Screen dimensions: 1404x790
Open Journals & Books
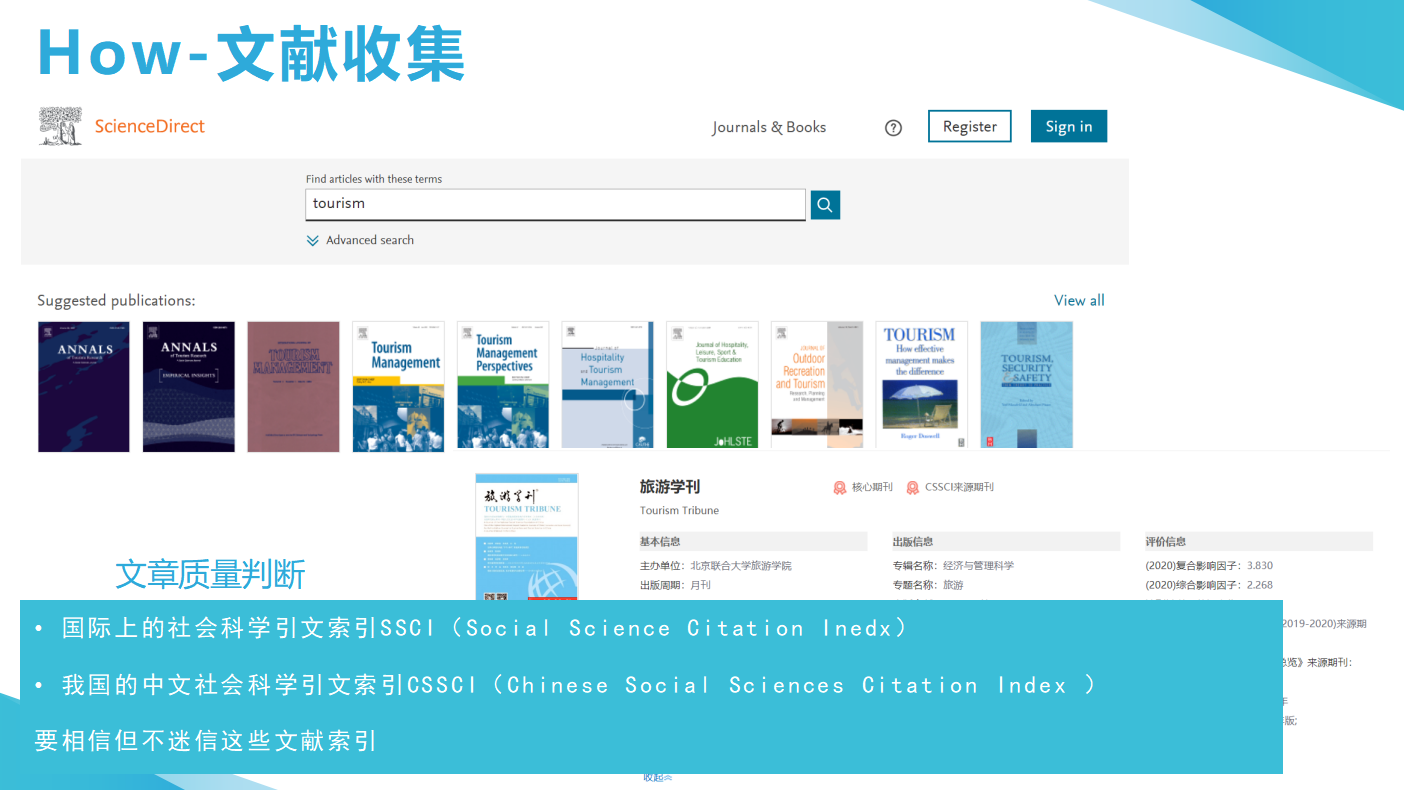(x=769, y=127)
